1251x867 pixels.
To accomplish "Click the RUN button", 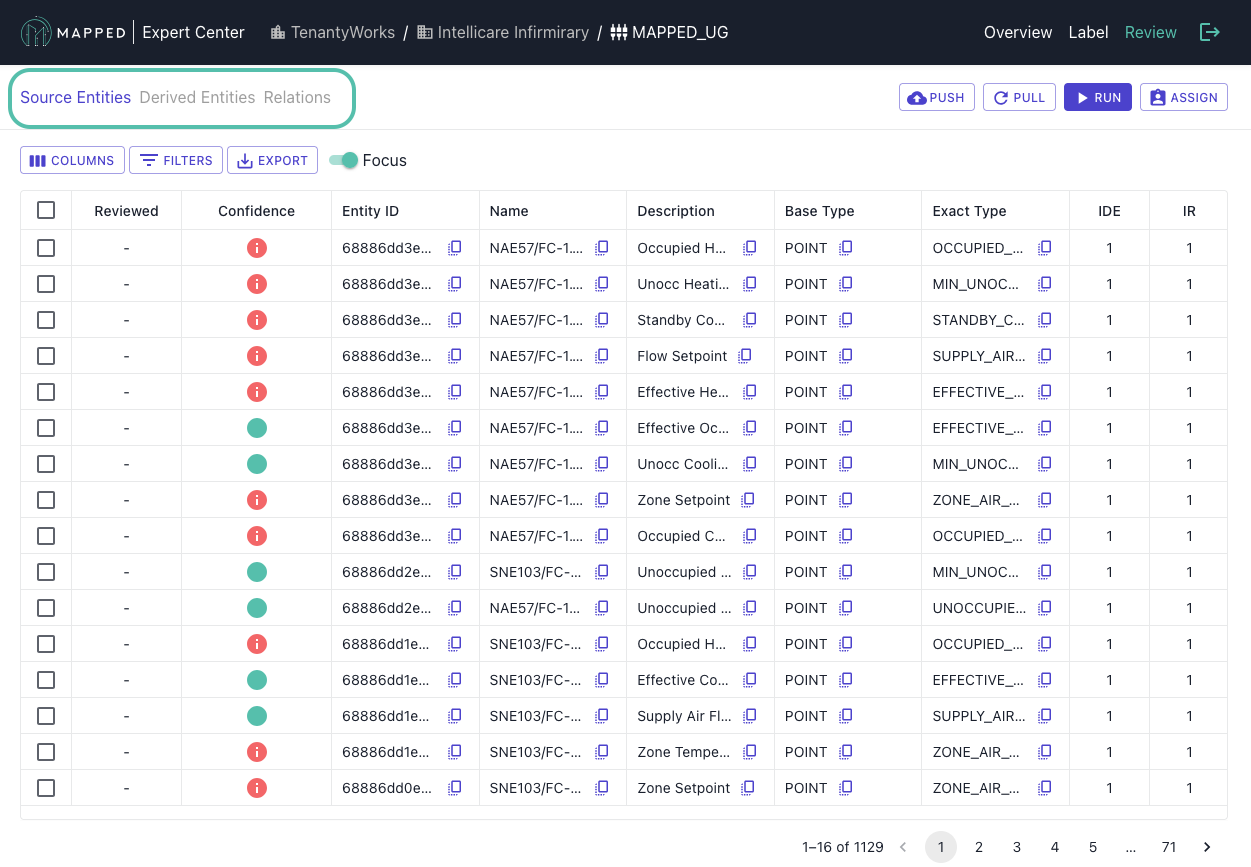I will point(1098,97).
